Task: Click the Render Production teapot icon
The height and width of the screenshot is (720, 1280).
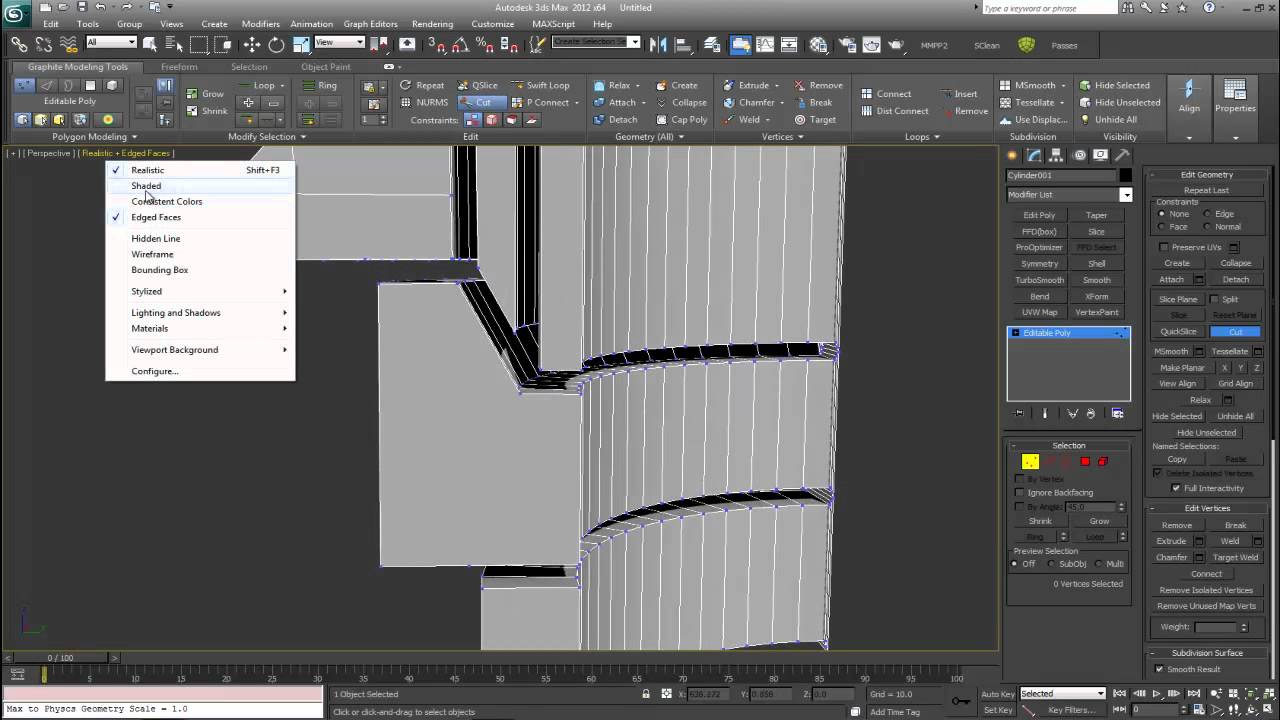Action: (x=896, y=44)
